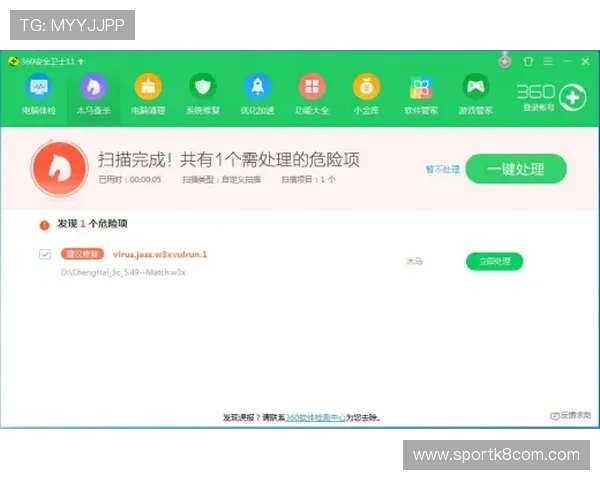Click the orange warning icon next to 发现1个危险项

pyautogui.click(x=44, y=225)
